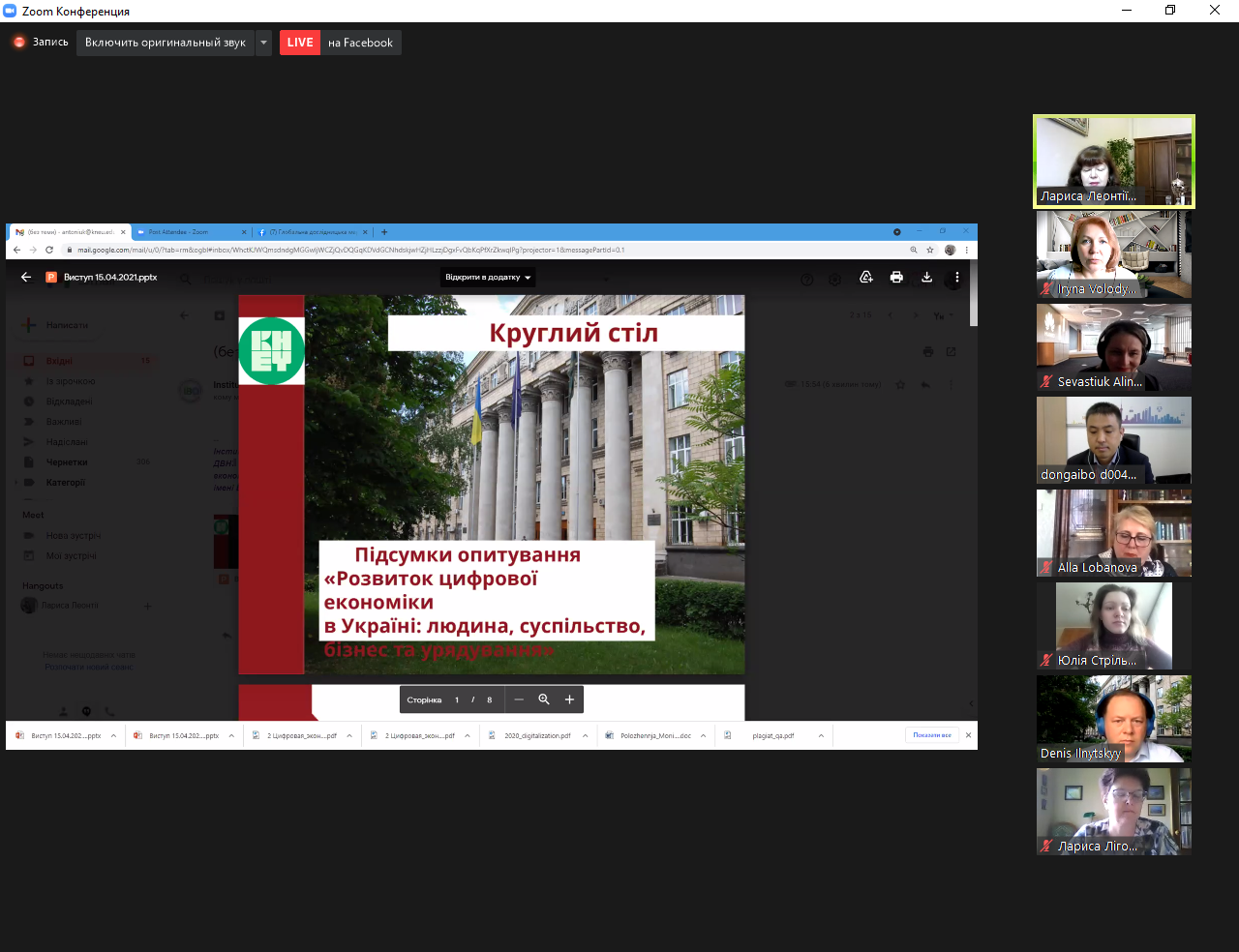Viewport: 1239px width, 952px height.
Task: Open more options in the preview toolbar
Action: (957, 278)
